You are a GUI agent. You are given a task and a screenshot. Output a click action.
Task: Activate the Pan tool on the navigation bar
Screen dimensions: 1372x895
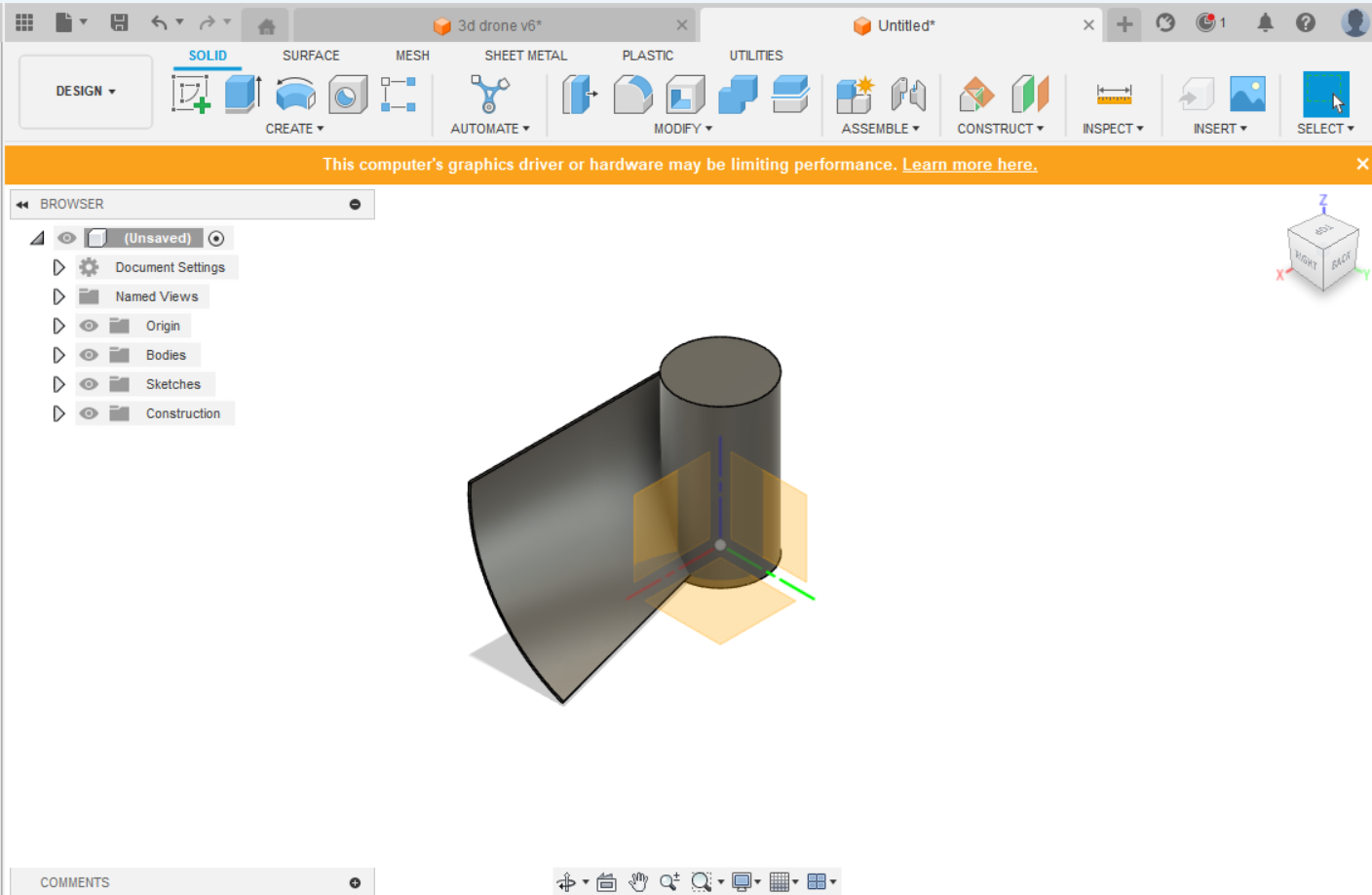point(638,880)
